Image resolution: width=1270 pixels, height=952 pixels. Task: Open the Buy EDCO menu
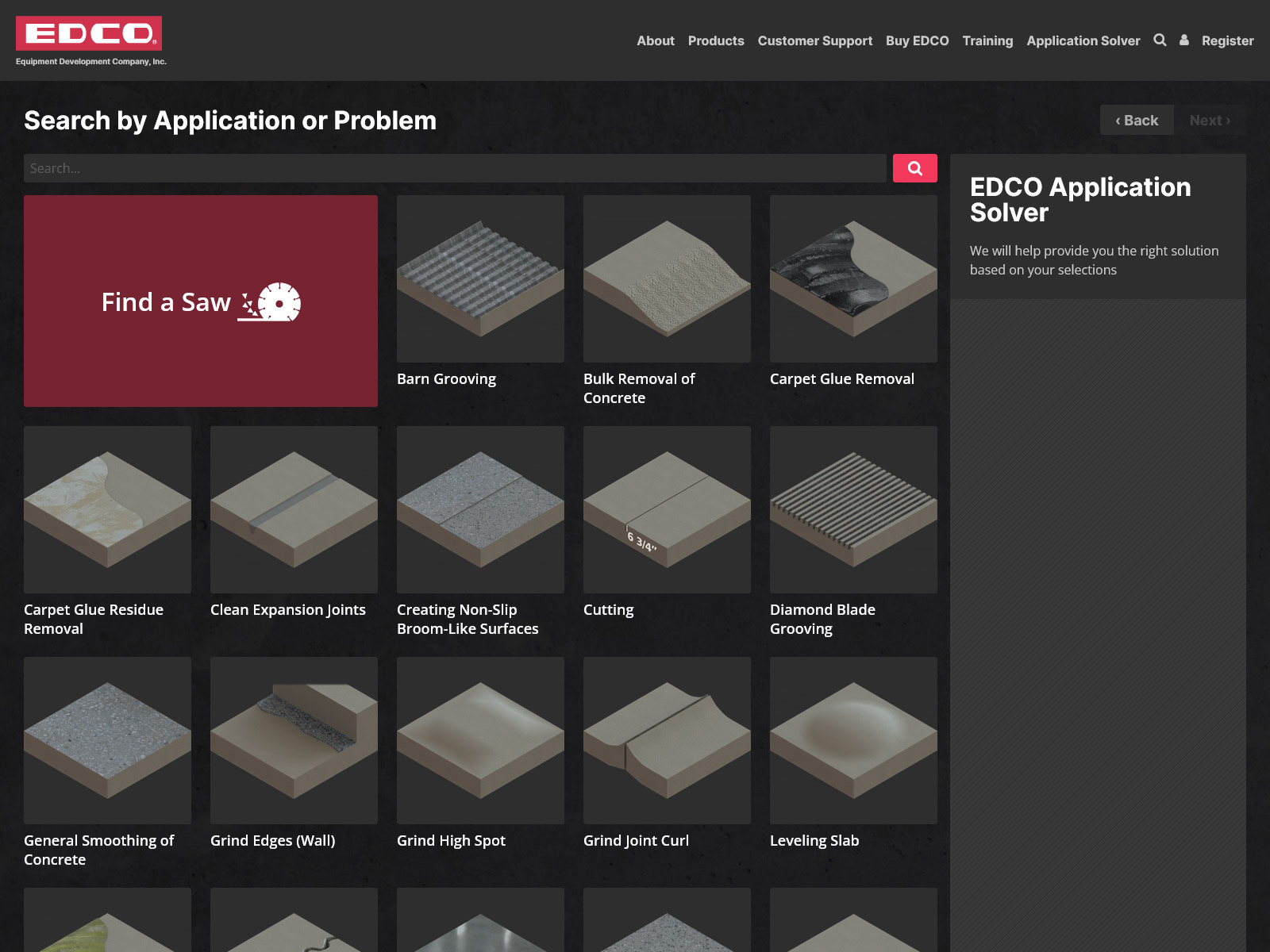pyautogui.click(x=918, y=40)
